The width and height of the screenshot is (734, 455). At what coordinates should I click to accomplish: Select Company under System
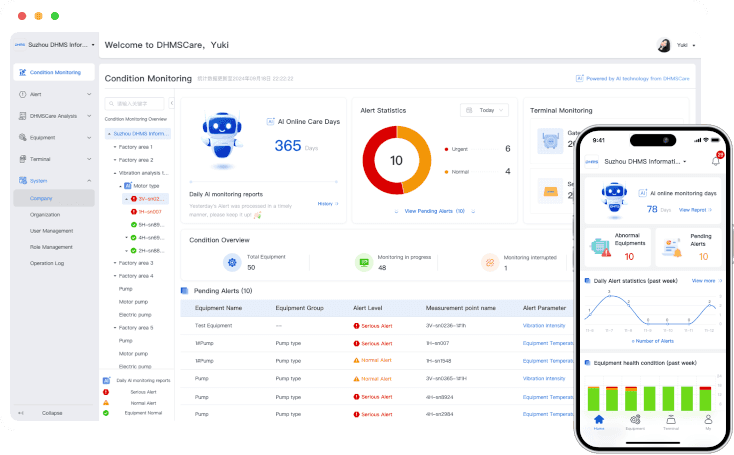[54, 198]
